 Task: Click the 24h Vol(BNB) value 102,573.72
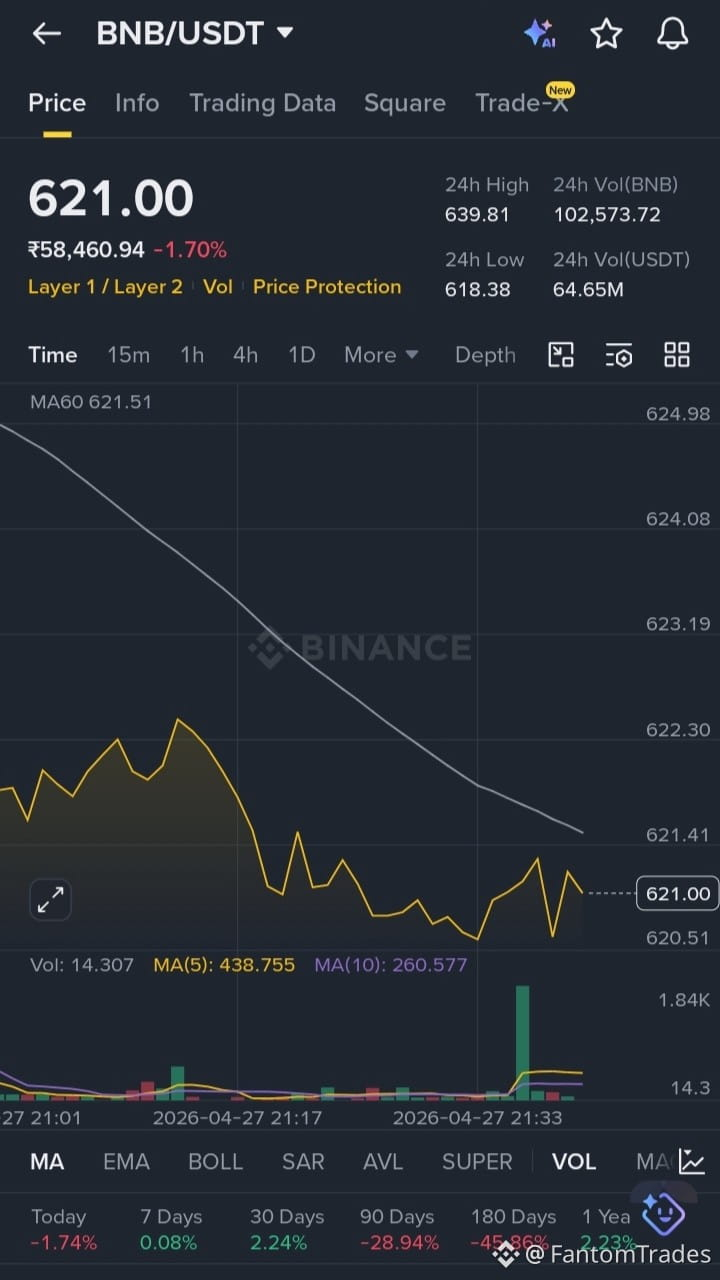click(x=607, y=215)
